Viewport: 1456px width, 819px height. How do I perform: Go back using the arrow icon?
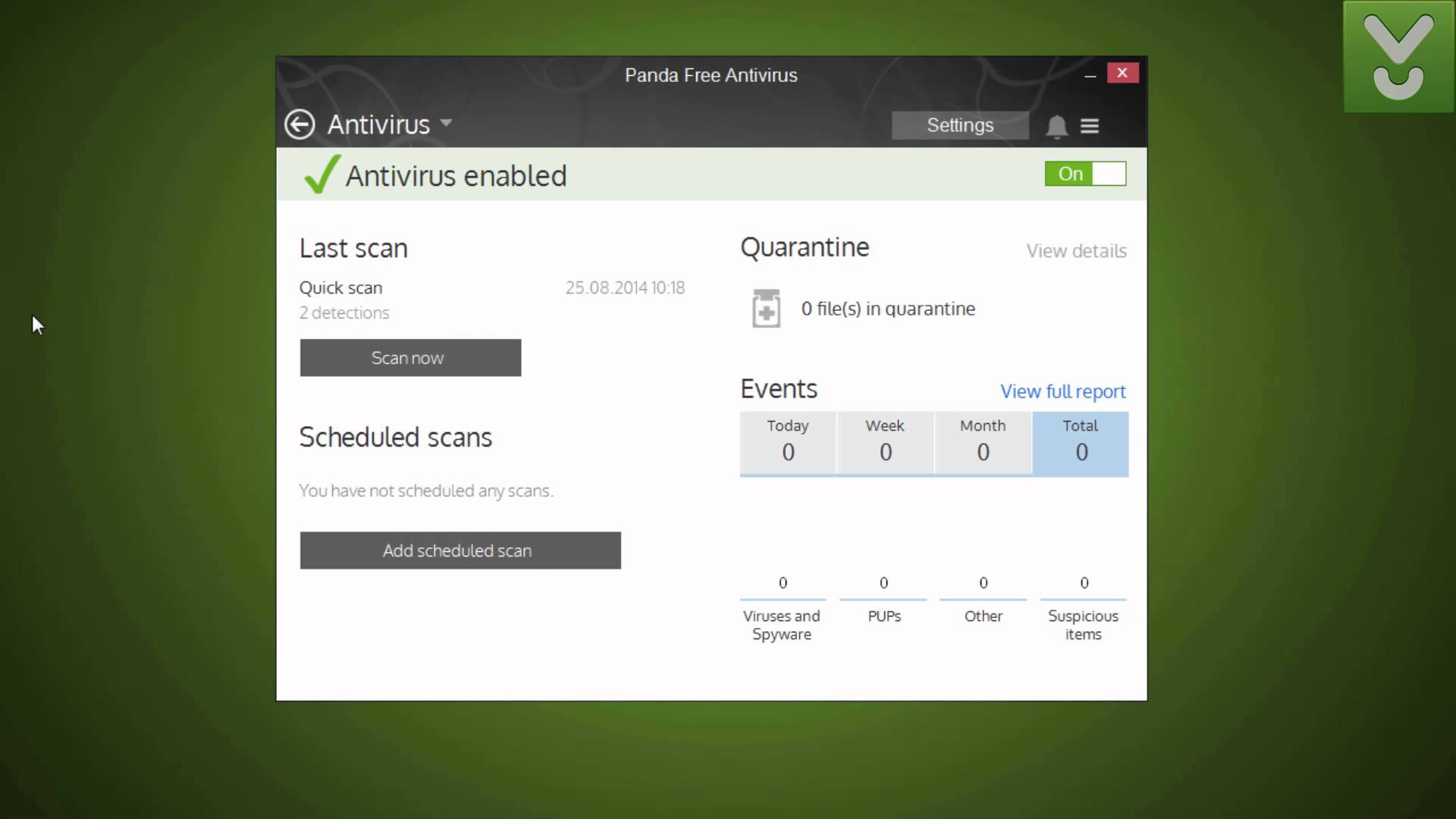[x=300, y=124]
